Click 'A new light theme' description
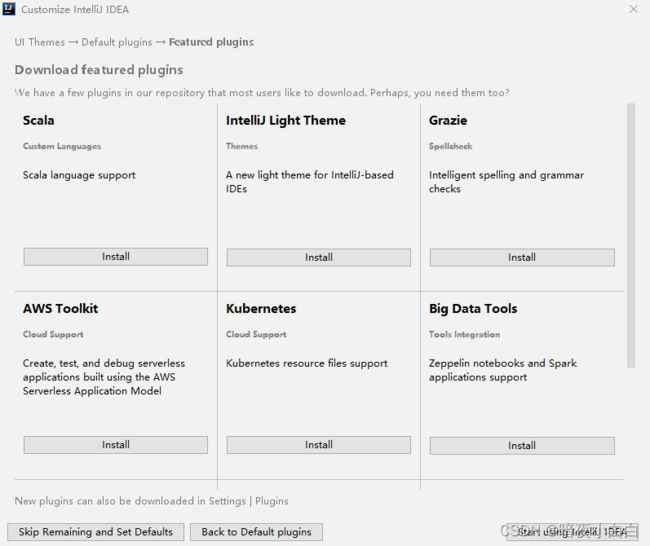This screenshot has height=546, width=650. point(310,182)
